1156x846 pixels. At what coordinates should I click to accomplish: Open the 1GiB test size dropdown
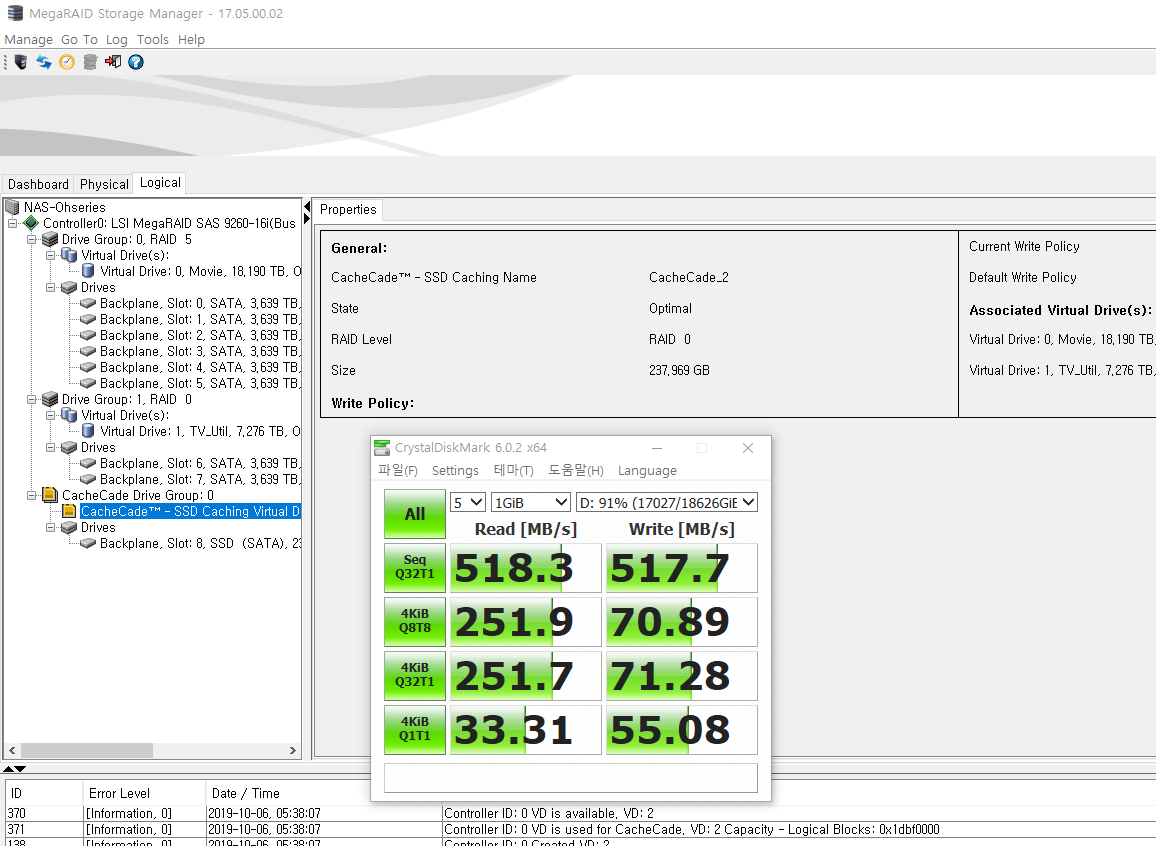(531, 503)
